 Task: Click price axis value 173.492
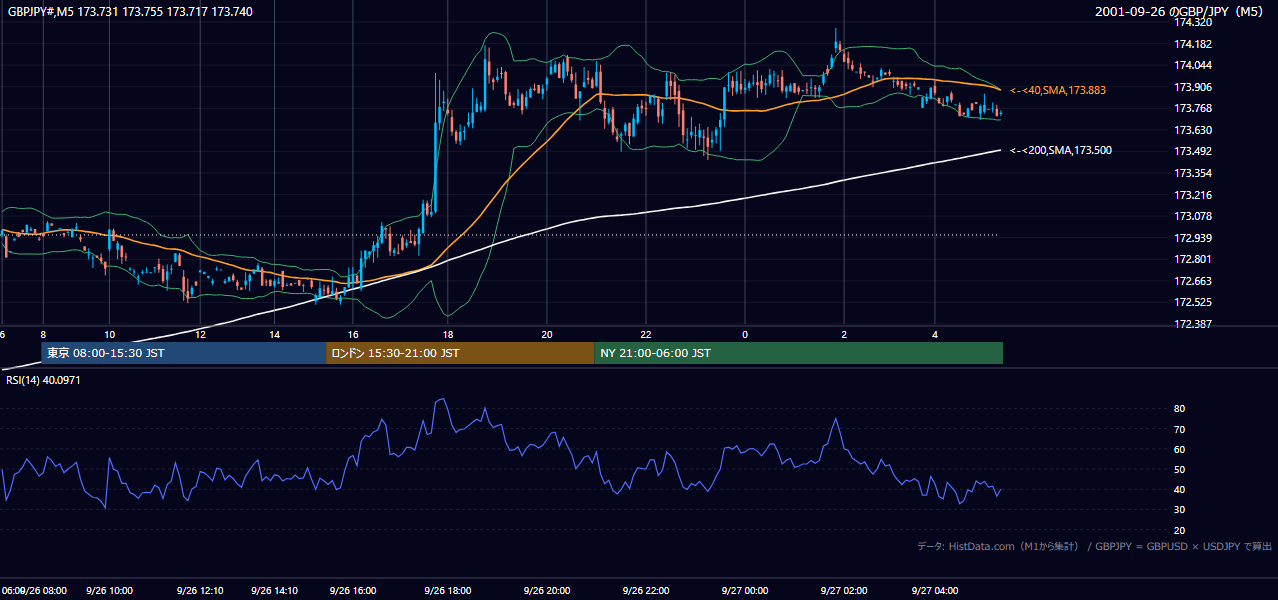1193,152
